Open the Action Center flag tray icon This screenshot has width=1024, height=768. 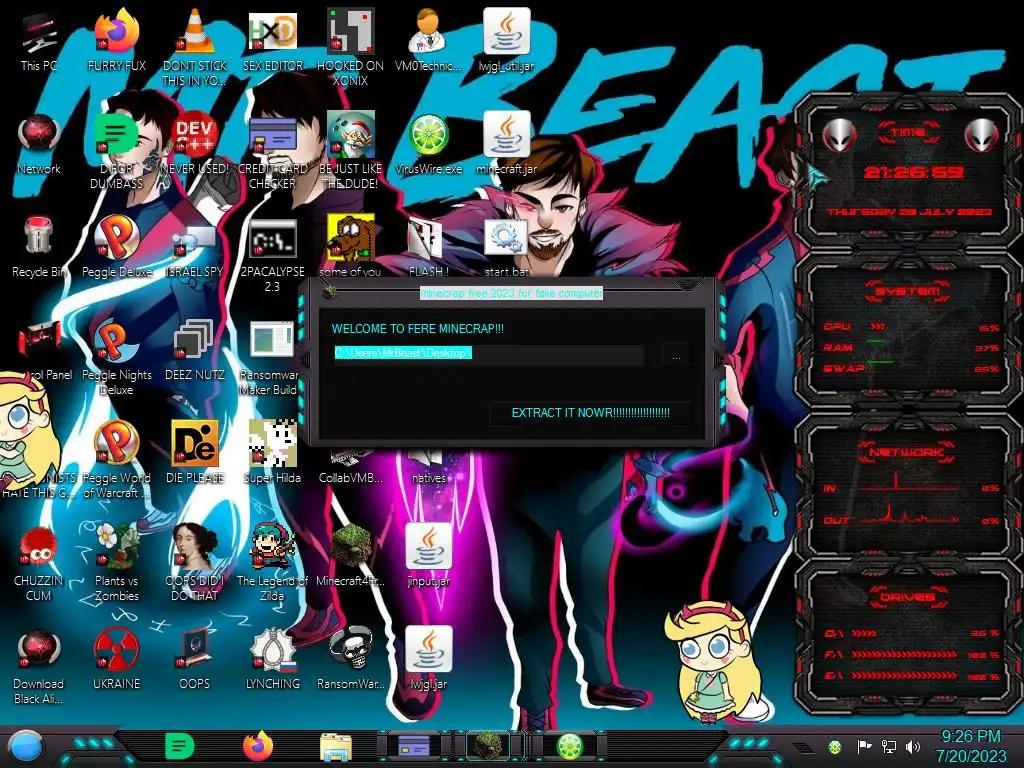coord(864,747)
